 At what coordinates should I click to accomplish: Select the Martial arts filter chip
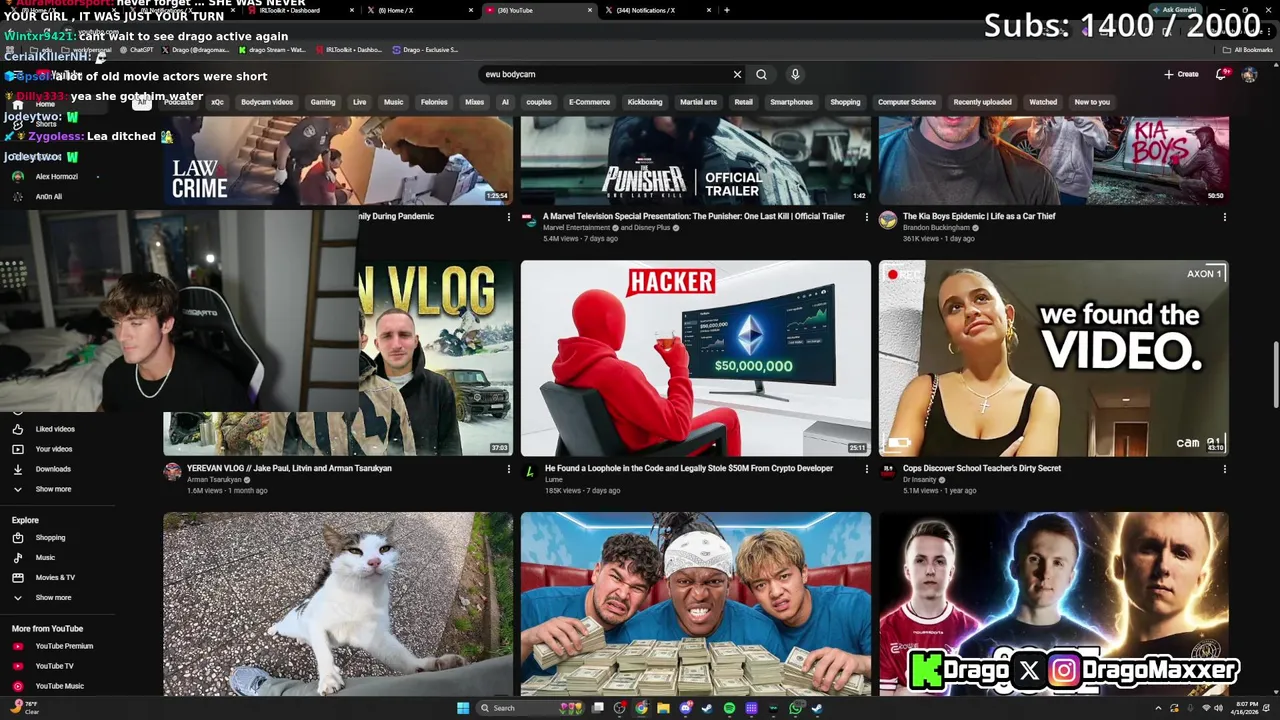(698, 102)
